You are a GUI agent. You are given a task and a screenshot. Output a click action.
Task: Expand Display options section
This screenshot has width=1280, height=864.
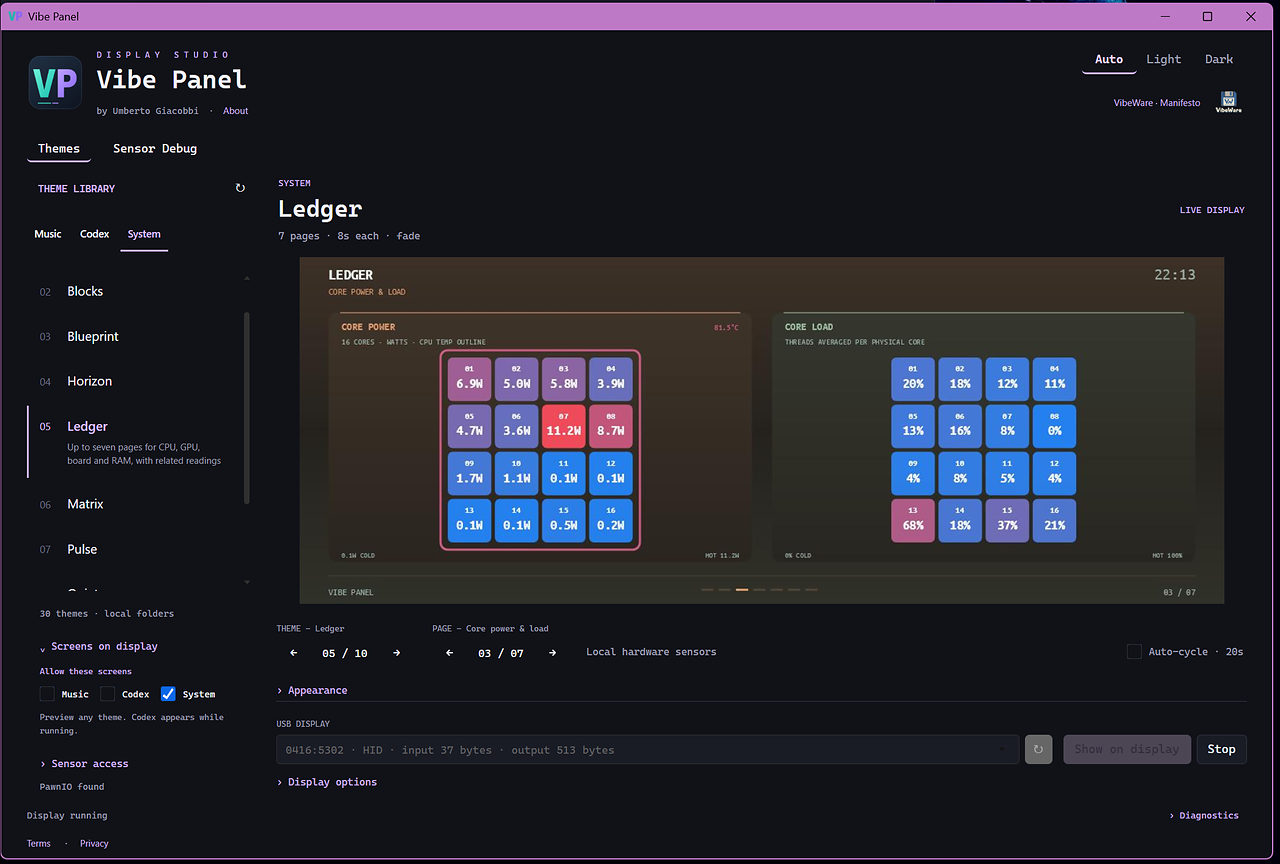tap(327, 782)
